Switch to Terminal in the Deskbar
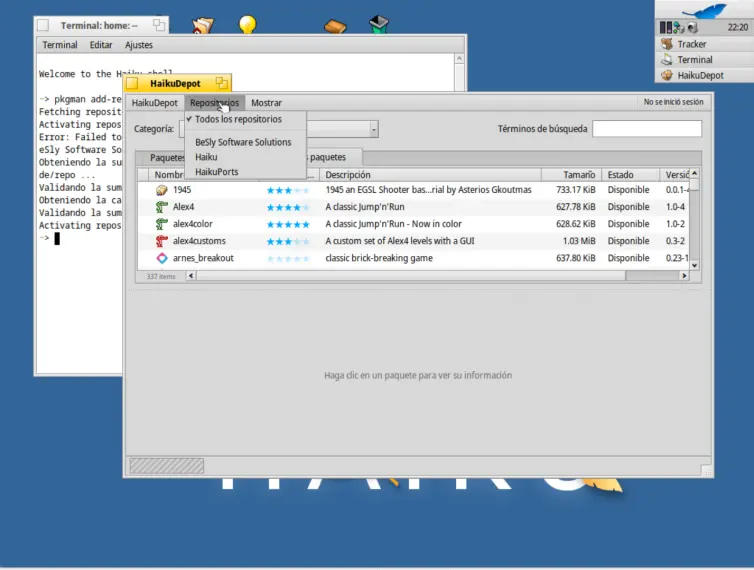The image size is (754, 570). pyautogui.click(x=704, y=60)
